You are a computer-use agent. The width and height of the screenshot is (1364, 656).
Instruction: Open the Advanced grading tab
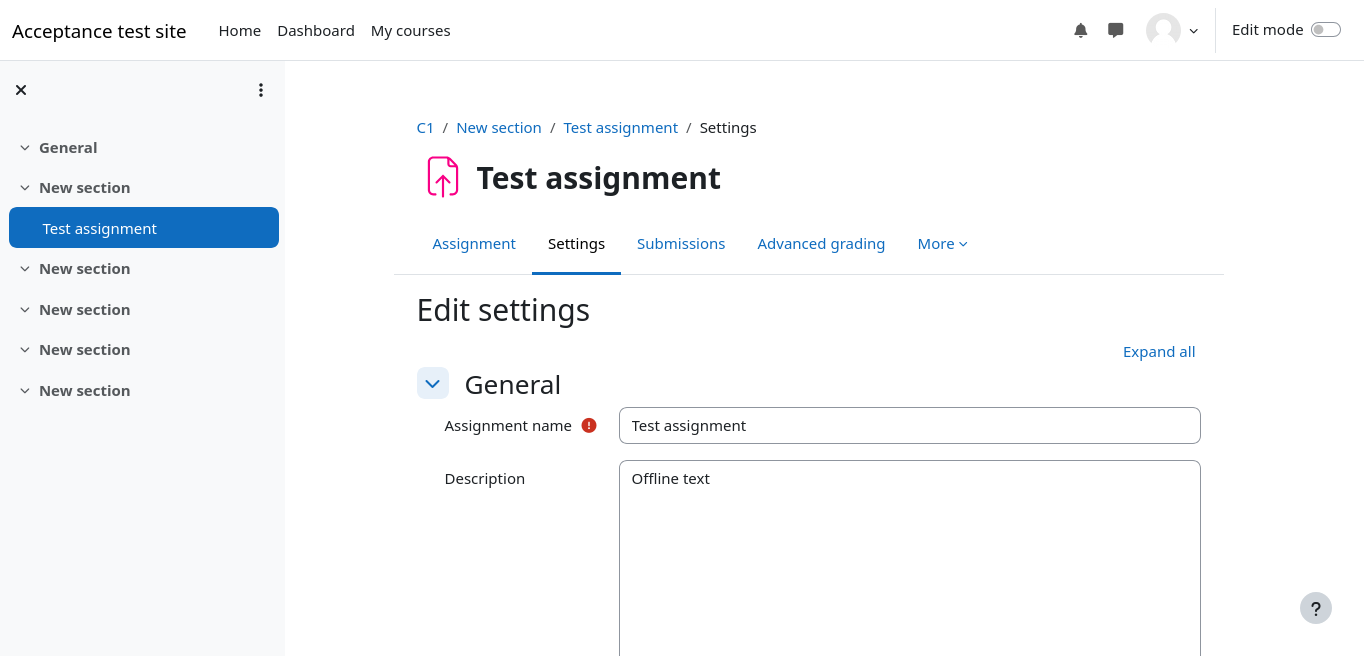(x=820, y=244)
